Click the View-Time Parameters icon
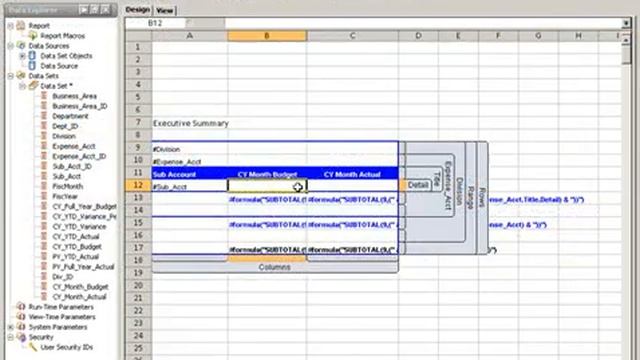The width and height of the screenshot is (640, 360). (x=21, y=317)
